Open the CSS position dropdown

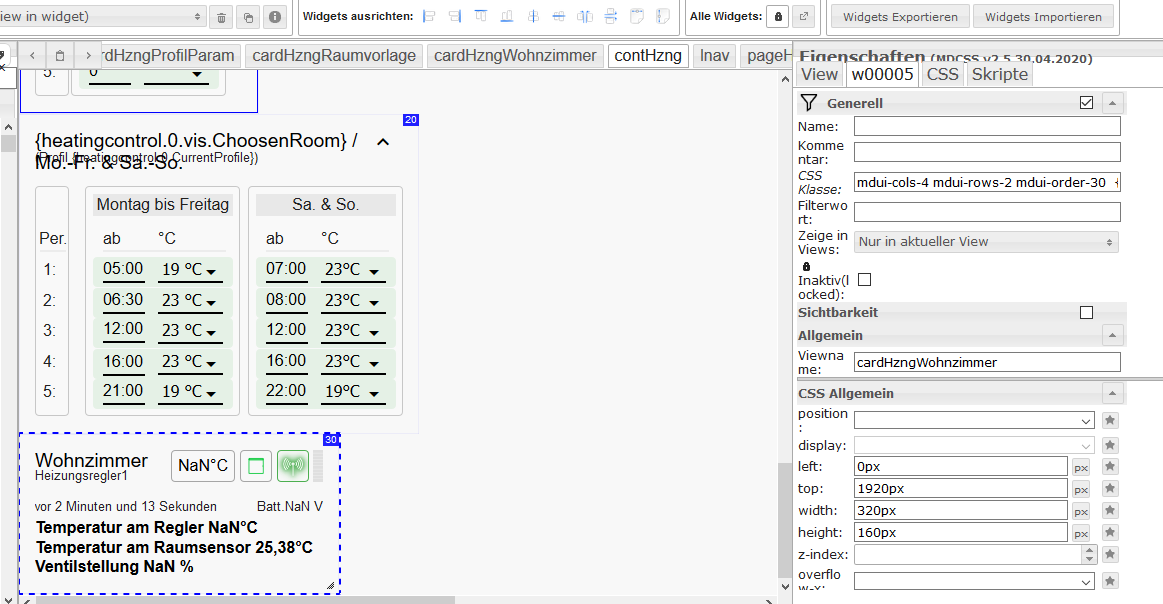[974, 421]
